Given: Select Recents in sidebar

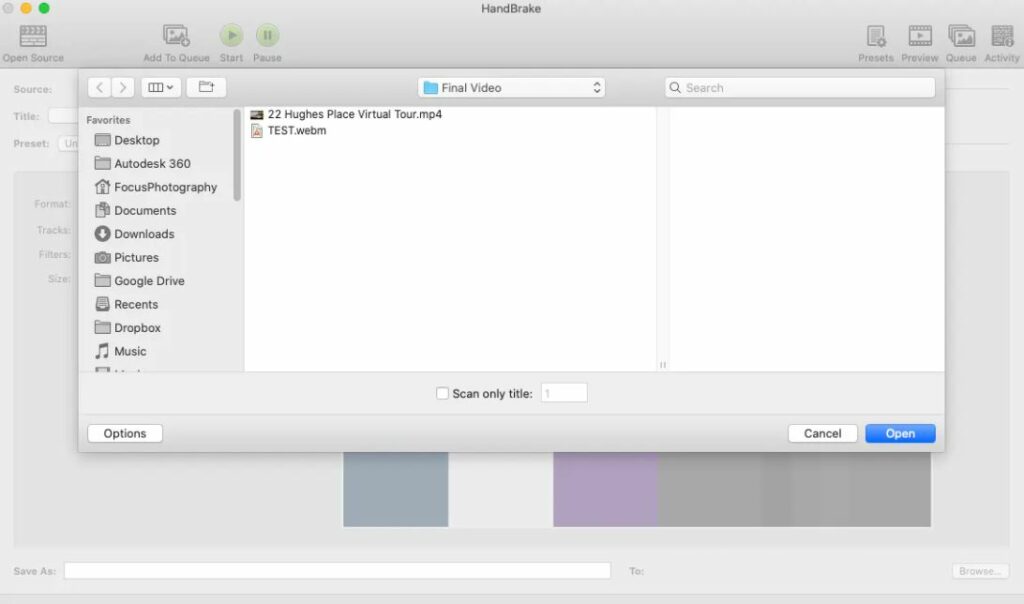Looking at the screenshot, I should 126,305.
